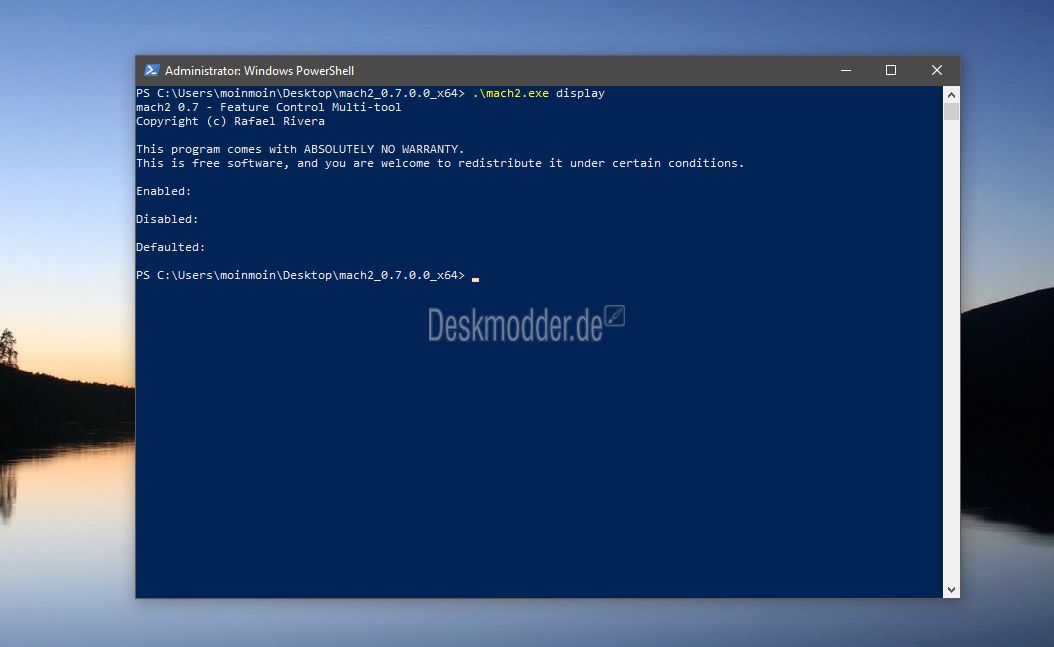This screenshot has width=1054, height=647.
Task: Close the Administrator PowerShell window
Action: tap(936, 71)
